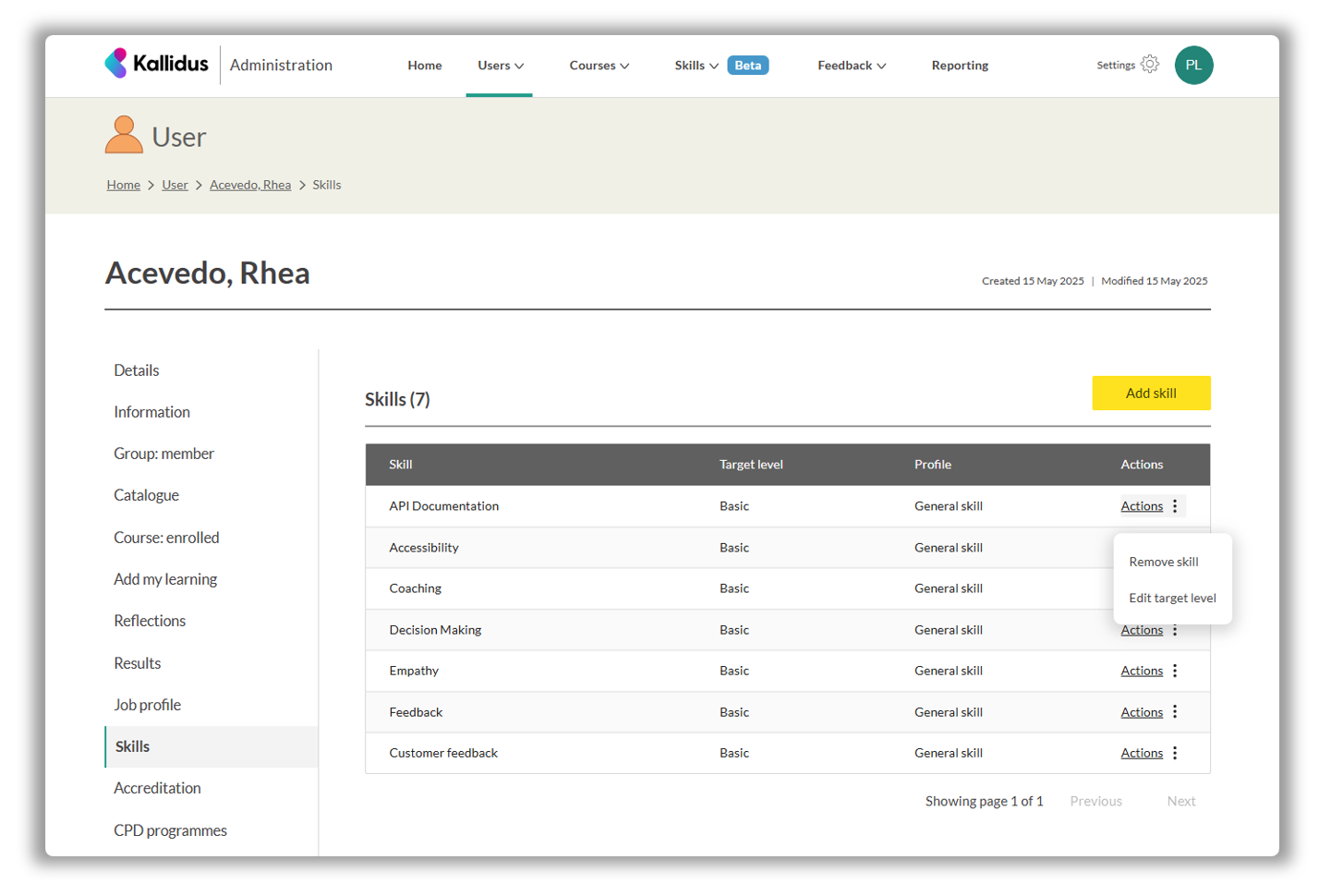This screenshot has height=896, width=1319.
Task: Click the Reporting navigation item
Action: tap(959, 66)
